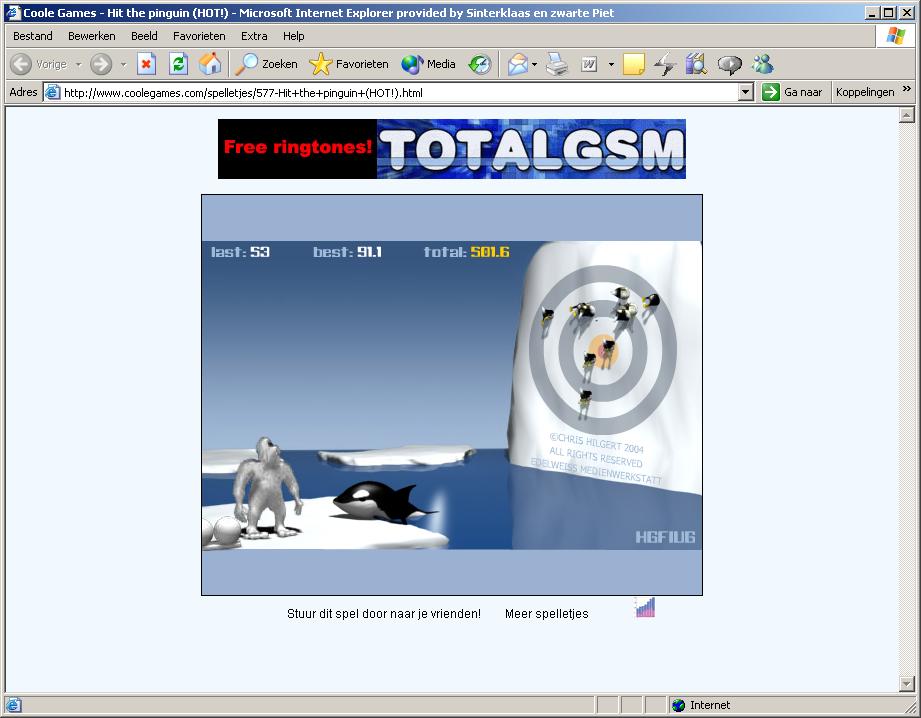Click the 'HGFIUG' code text in game
This screenshot has height=718, width=921.
(x=665, y=537)
